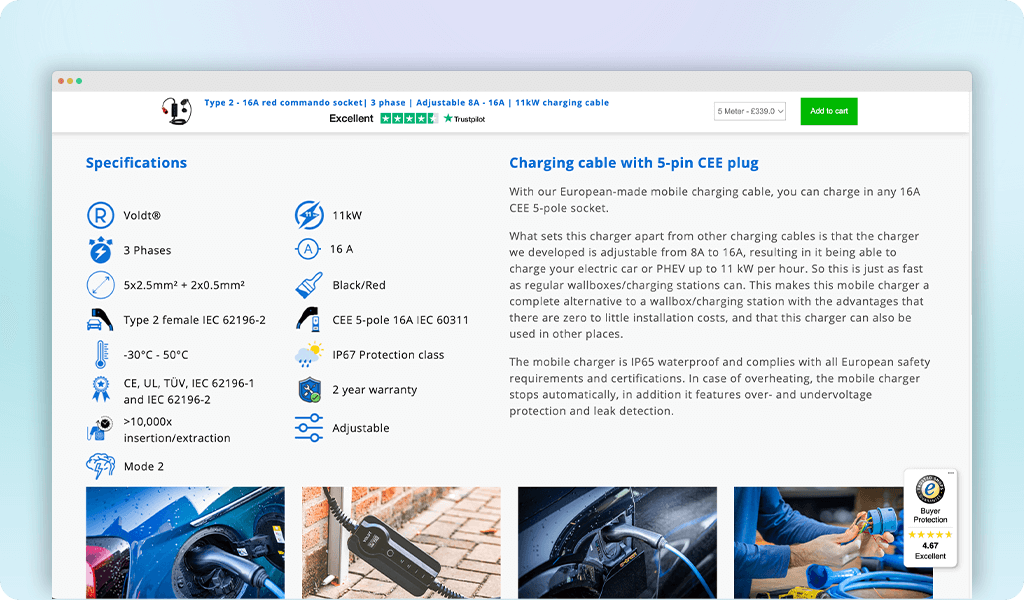Image resolution: width=1024 pixels, height=600 pixels.
Task: Click the CEE 5-pole plug icon
Action: tap(308, 319)
